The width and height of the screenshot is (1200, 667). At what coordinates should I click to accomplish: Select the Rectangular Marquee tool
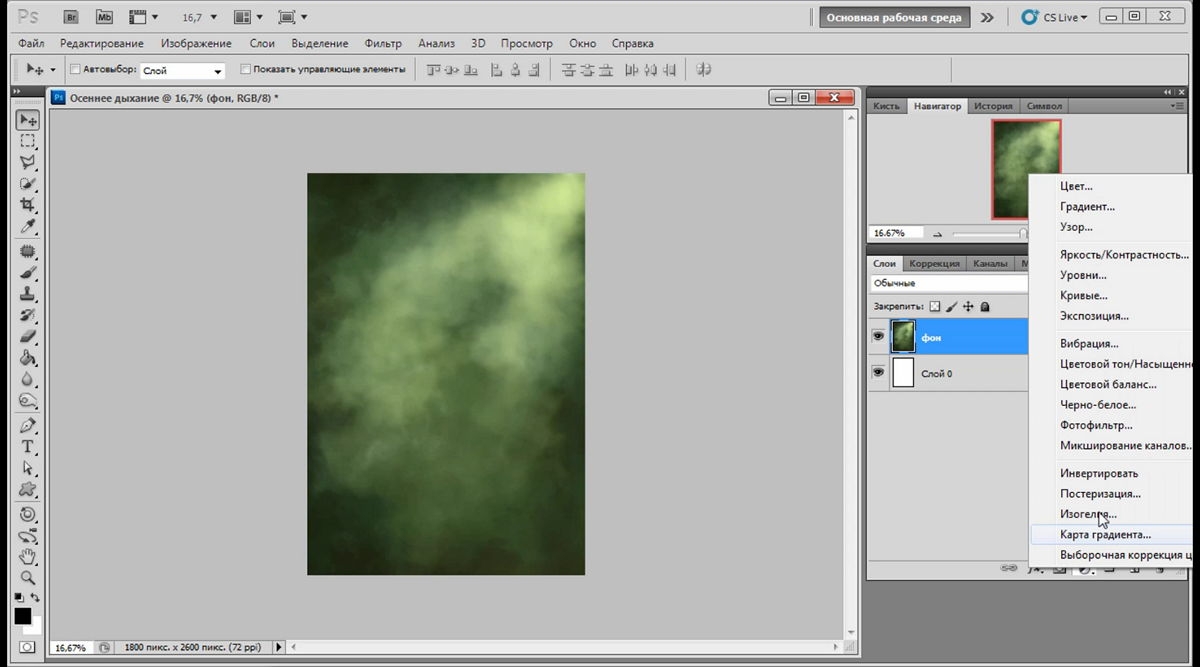pos(27,141)
